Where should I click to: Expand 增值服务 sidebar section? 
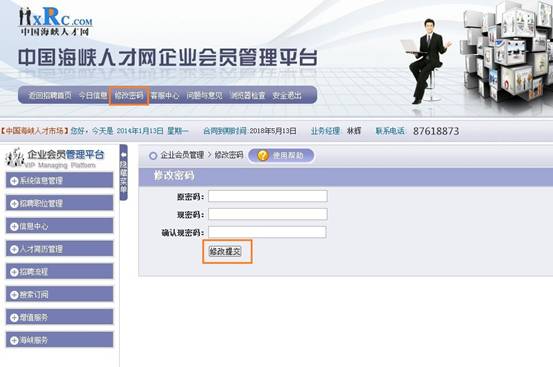pos(60,317)
